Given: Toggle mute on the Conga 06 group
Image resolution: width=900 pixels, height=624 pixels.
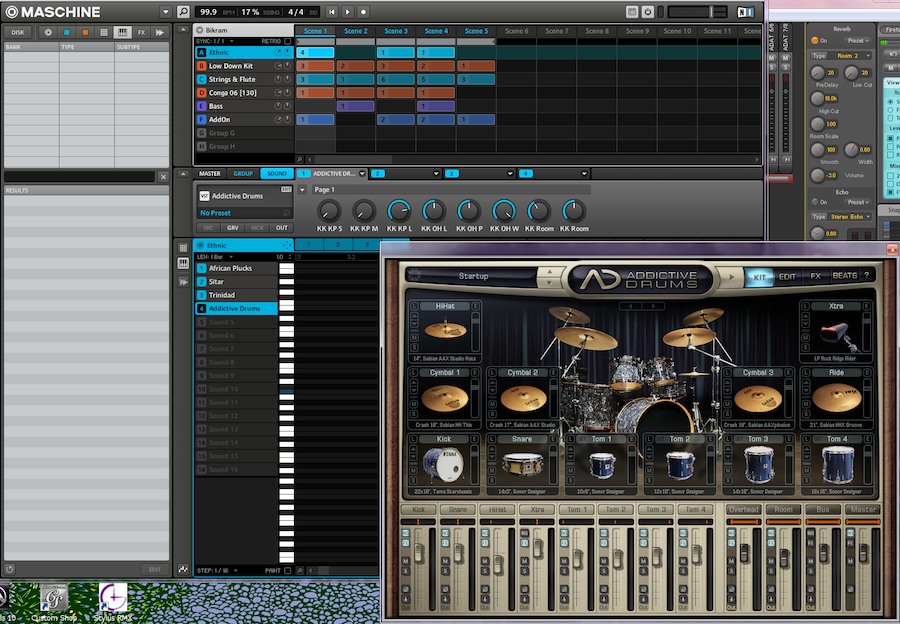Looking at the screenshot, I should (x=288, y=92).
